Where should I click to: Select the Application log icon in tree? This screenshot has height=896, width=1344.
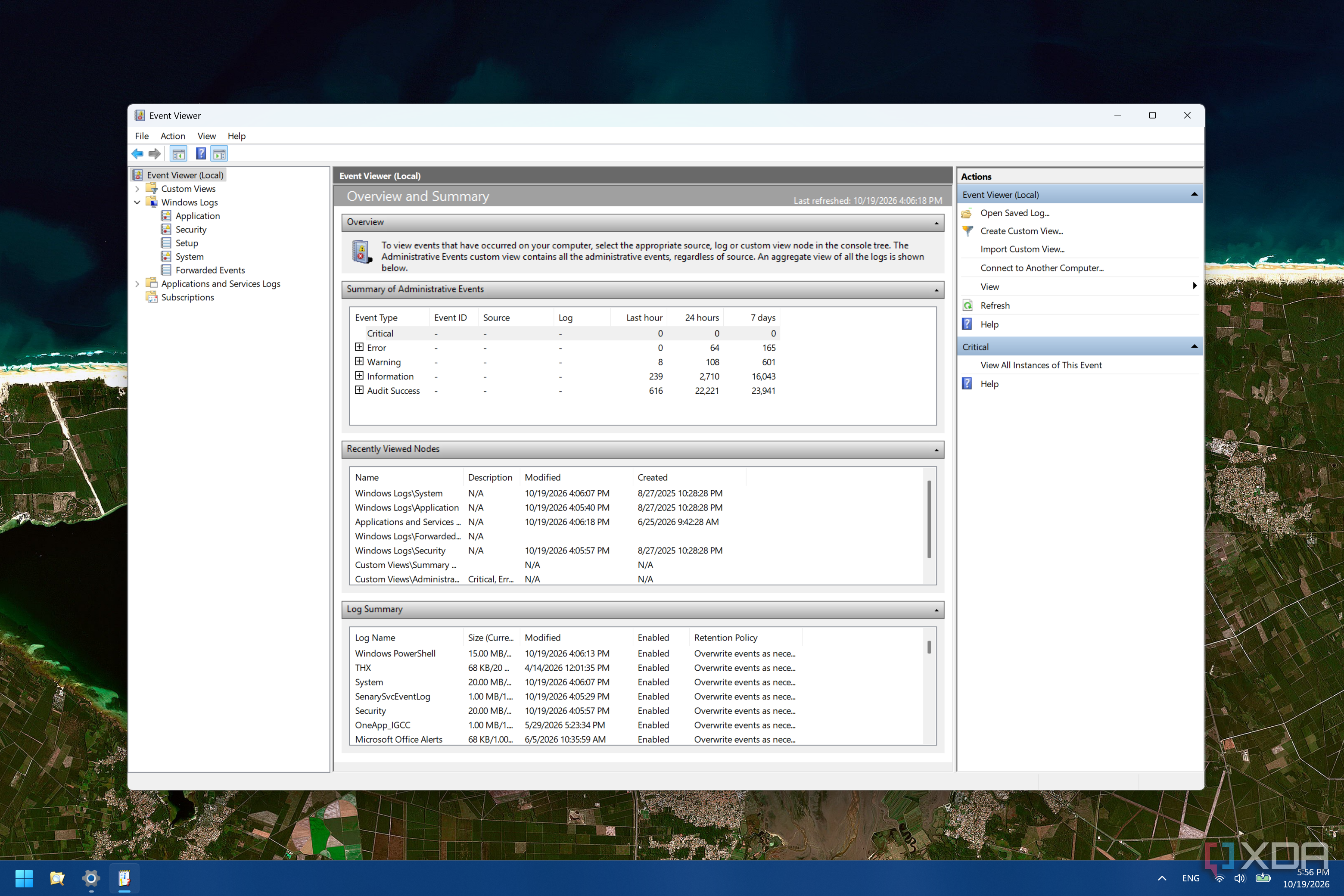coord(166,216)
